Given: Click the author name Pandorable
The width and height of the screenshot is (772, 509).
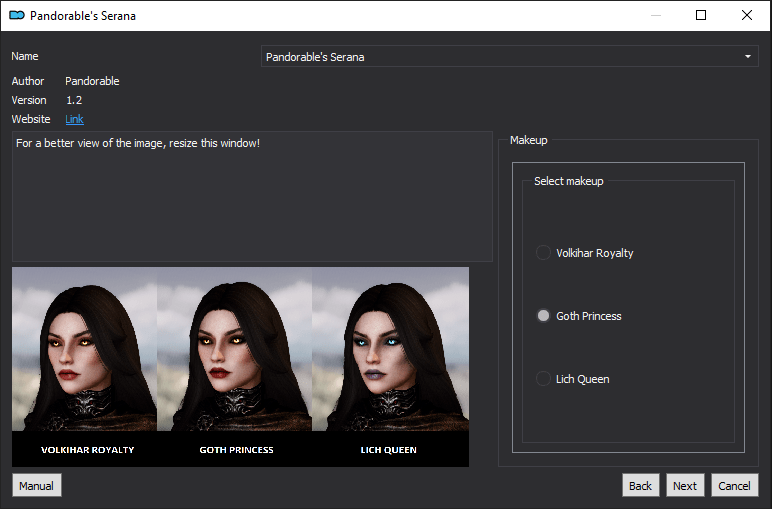Looking at the screenshot, I should [92, 81].
